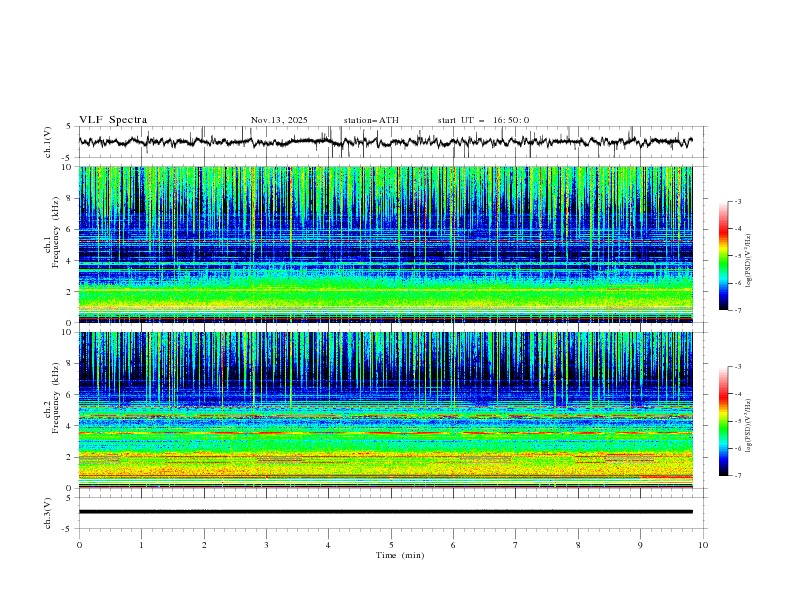Click time axis tick label "3"
792x612 pixels.
[x=266, y=545]
